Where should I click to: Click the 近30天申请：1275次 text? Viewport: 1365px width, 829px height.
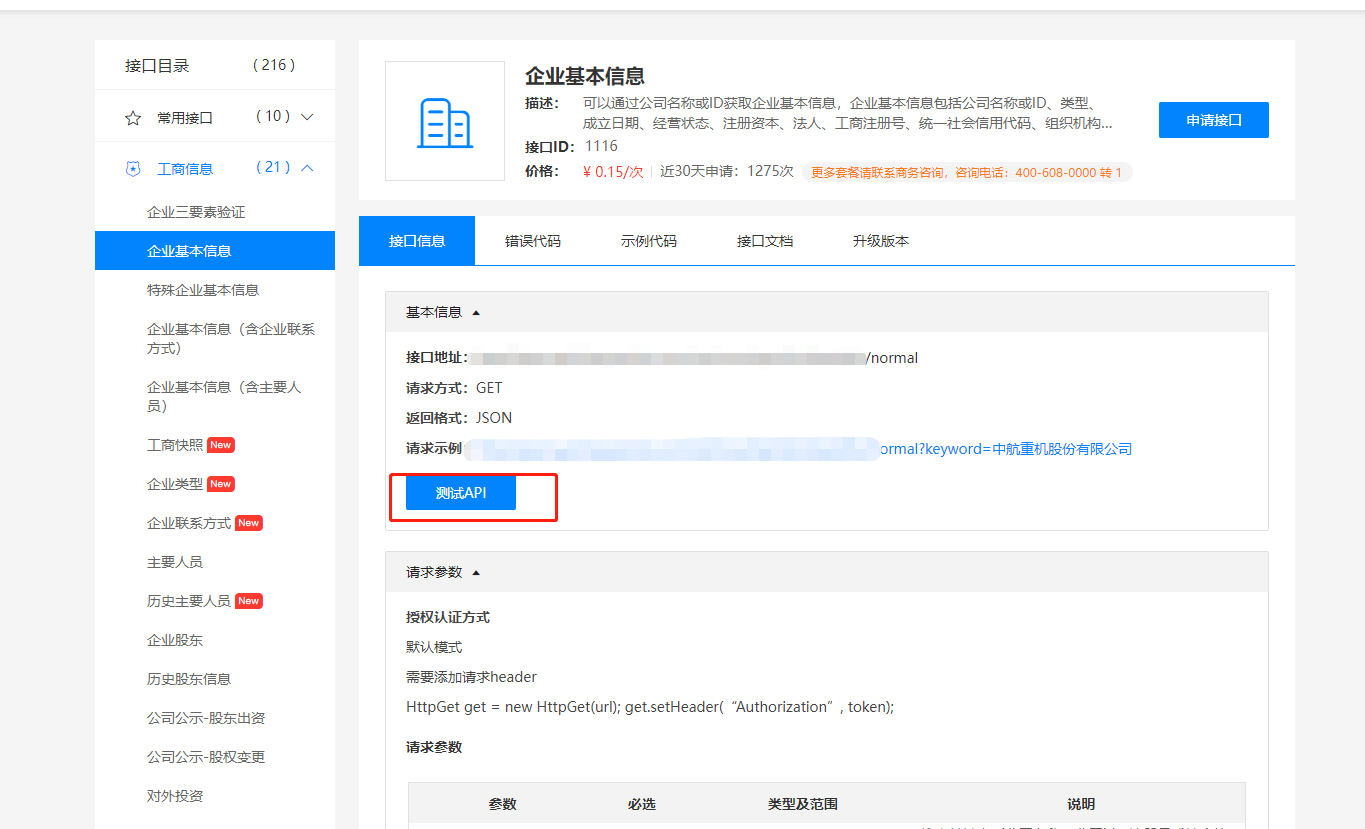click(x=727, y=171)
